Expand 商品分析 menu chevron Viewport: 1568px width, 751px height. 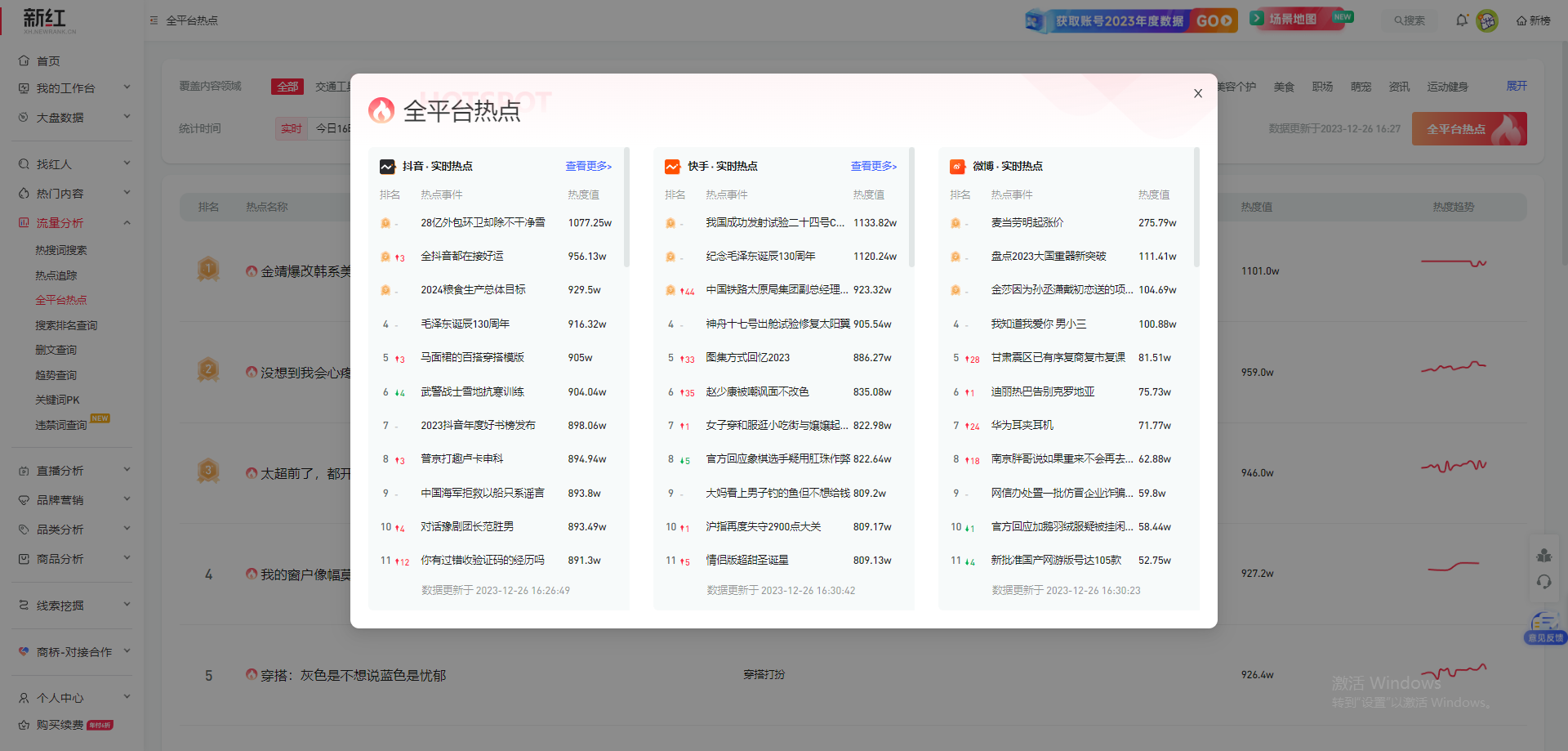[127, 557]
